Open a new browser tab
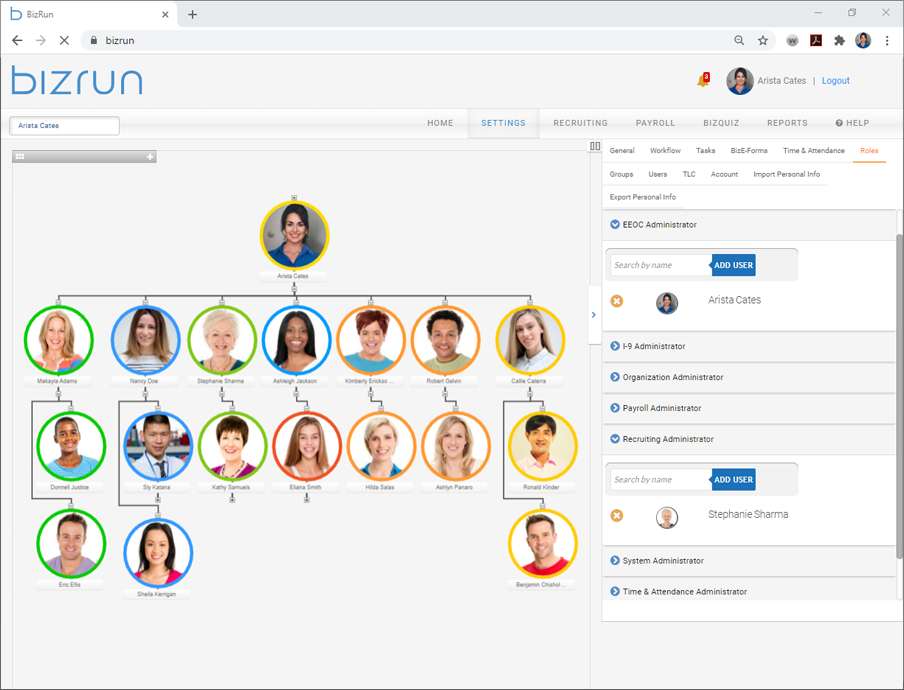Screen dimensions: 904x690 pyautogui.click(x=193, y=14)
